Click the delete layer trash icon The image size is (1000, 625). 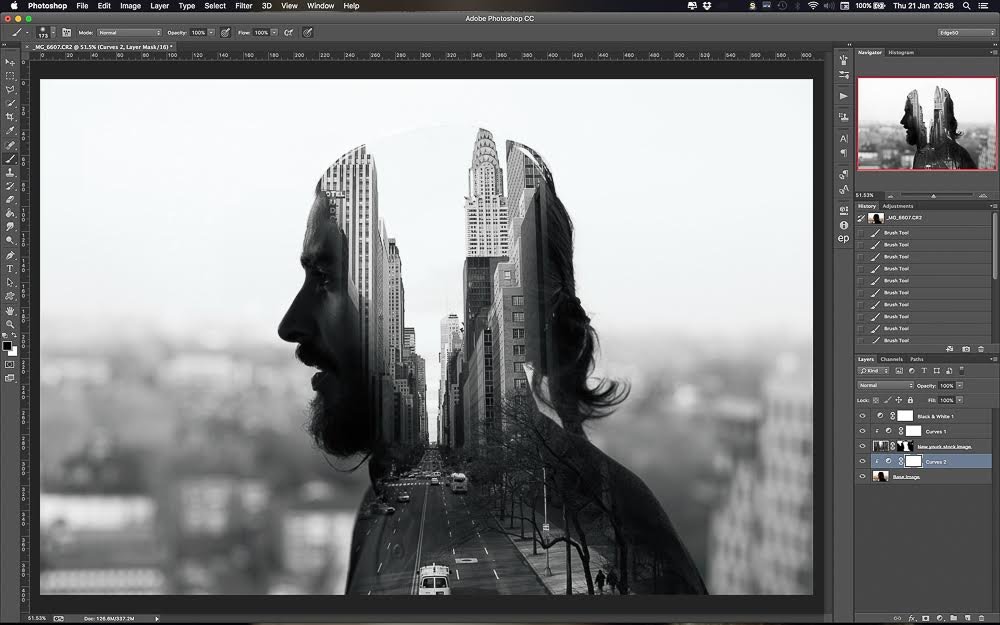[x=980, y=617]
